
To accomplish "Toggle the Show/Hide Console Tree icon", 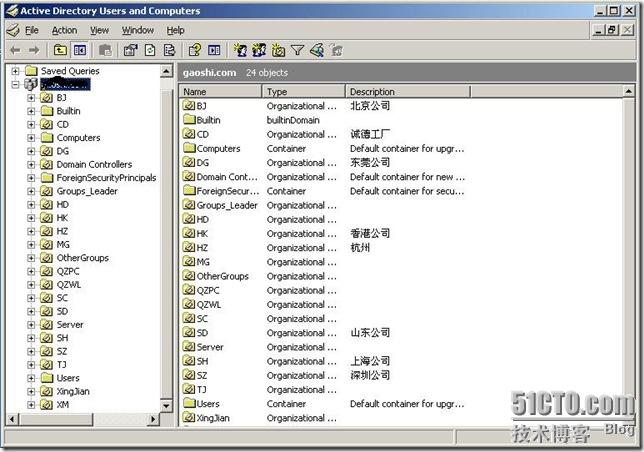I will 80,50.
